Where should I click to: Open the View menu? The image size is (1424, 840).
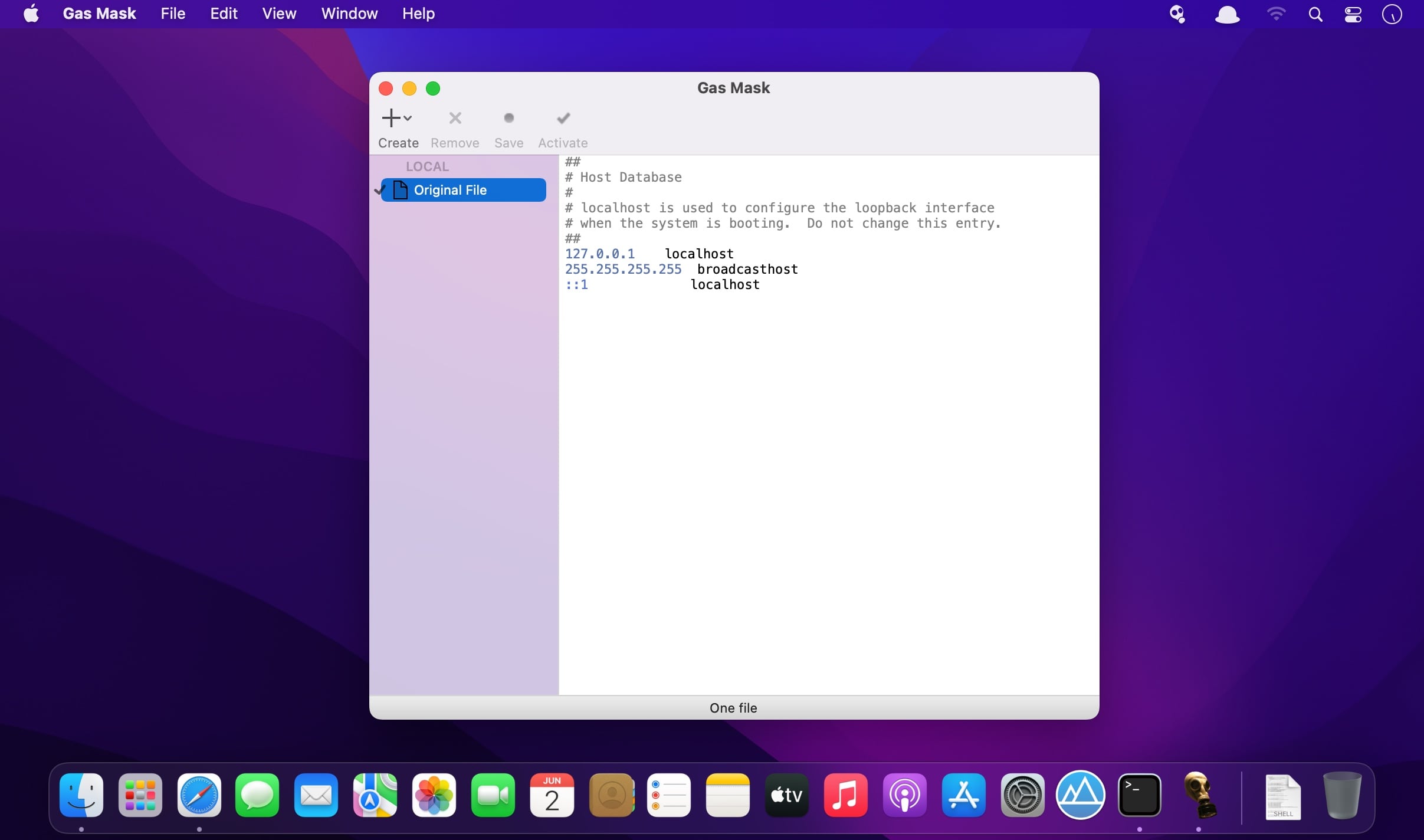tap(279, 14)
